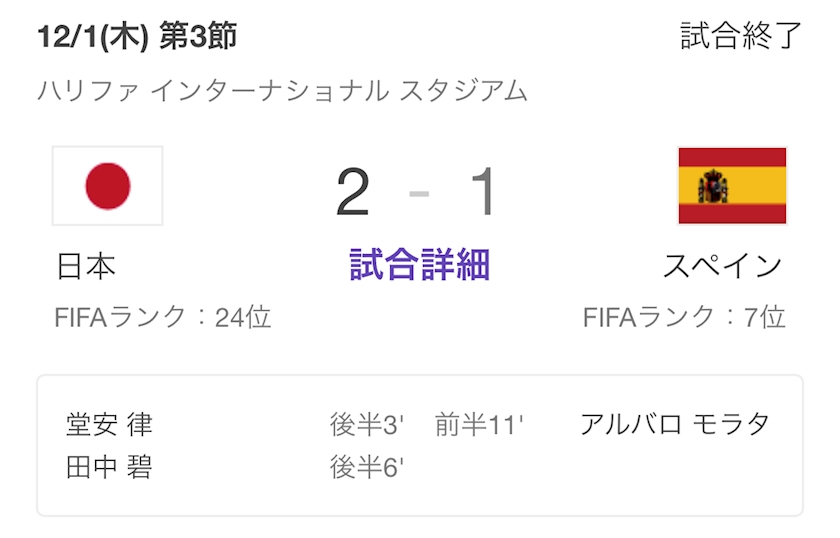Image resolution: width=840 pixels, height=538 pixels.
Task: Click the 後半6' goal time
Action: click(366, 467)
